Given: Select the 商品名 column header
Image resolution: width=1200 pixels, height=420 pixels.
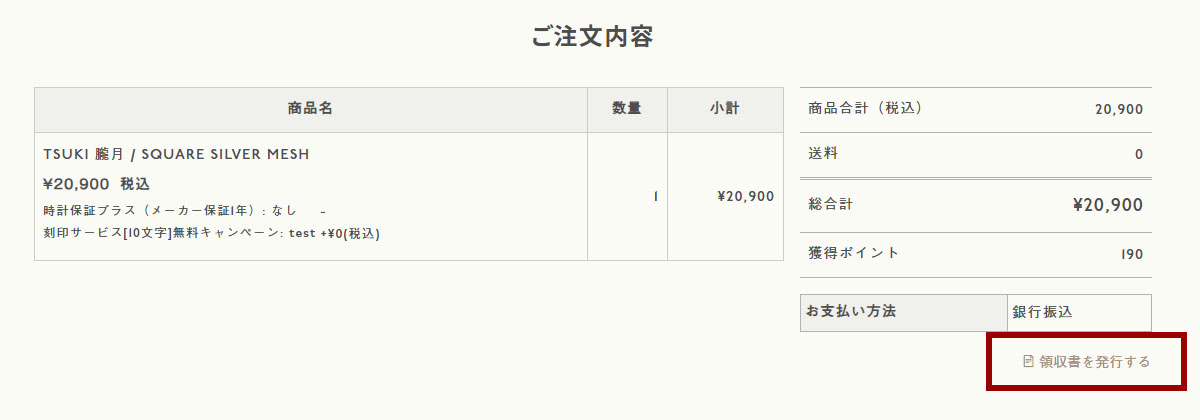Looking at the screenshot, I should coord(310,109).
